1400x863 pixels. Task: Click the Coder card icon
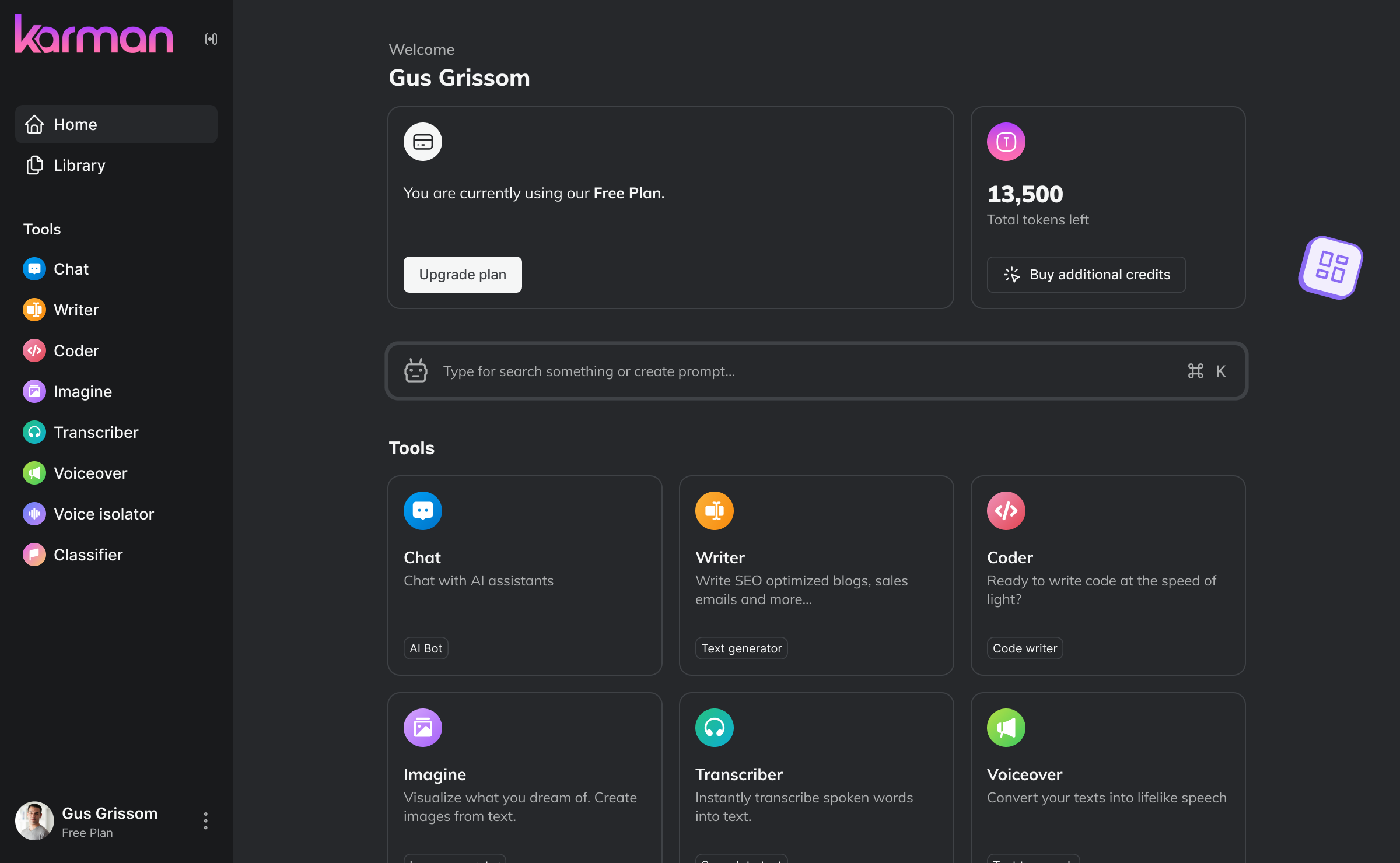point(1006,511)
